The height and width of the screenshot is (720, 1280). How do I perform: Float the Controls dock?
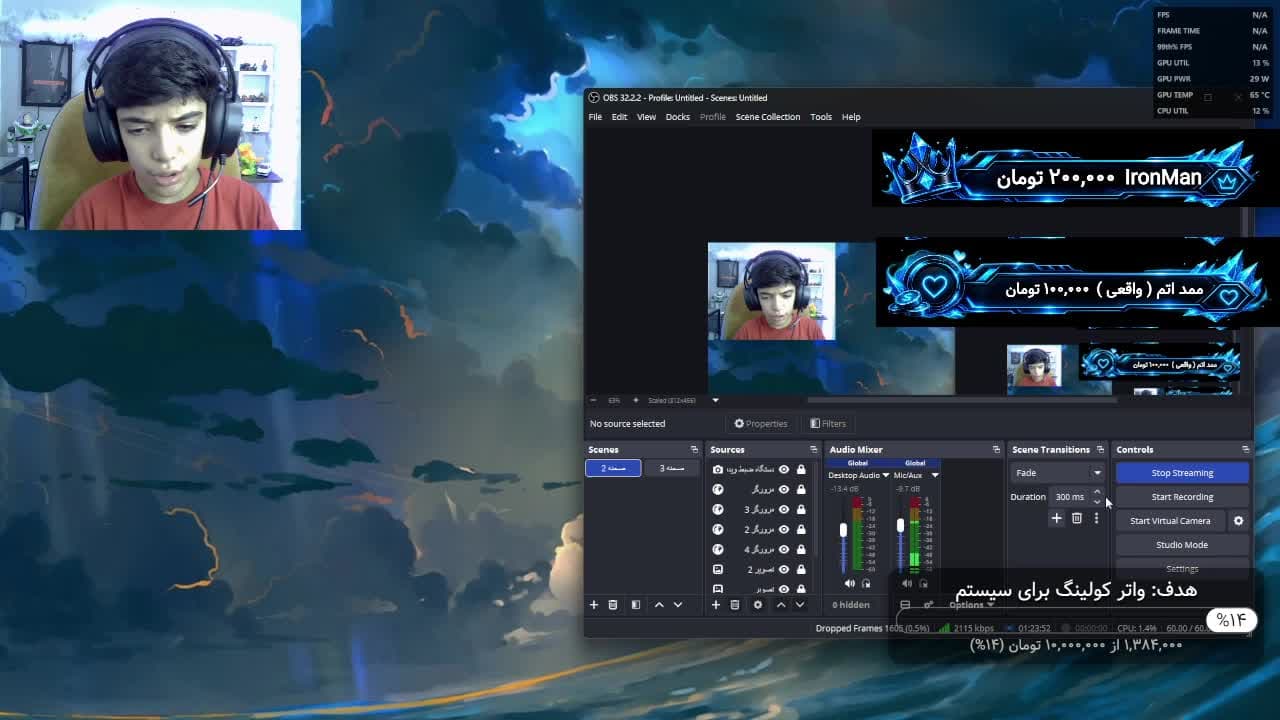tap(1245, 450)
